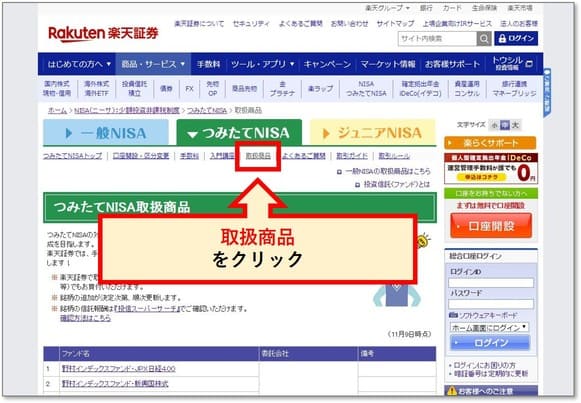
Task: Focus the ログインID field
Action: (x=491, y=283)
